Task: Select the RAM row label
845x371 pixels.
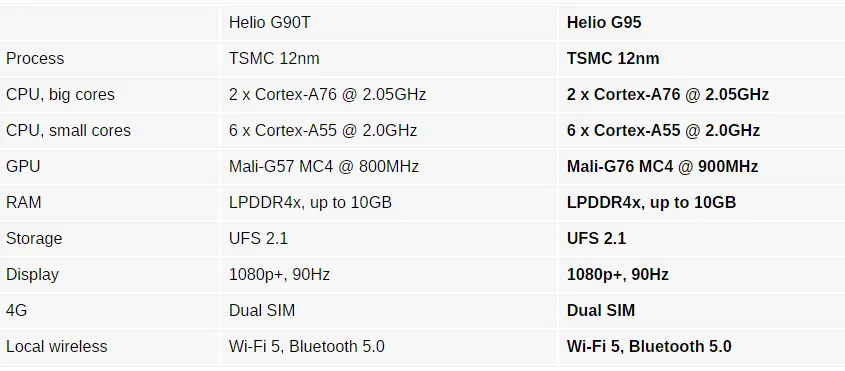Action: pos(24,202)
